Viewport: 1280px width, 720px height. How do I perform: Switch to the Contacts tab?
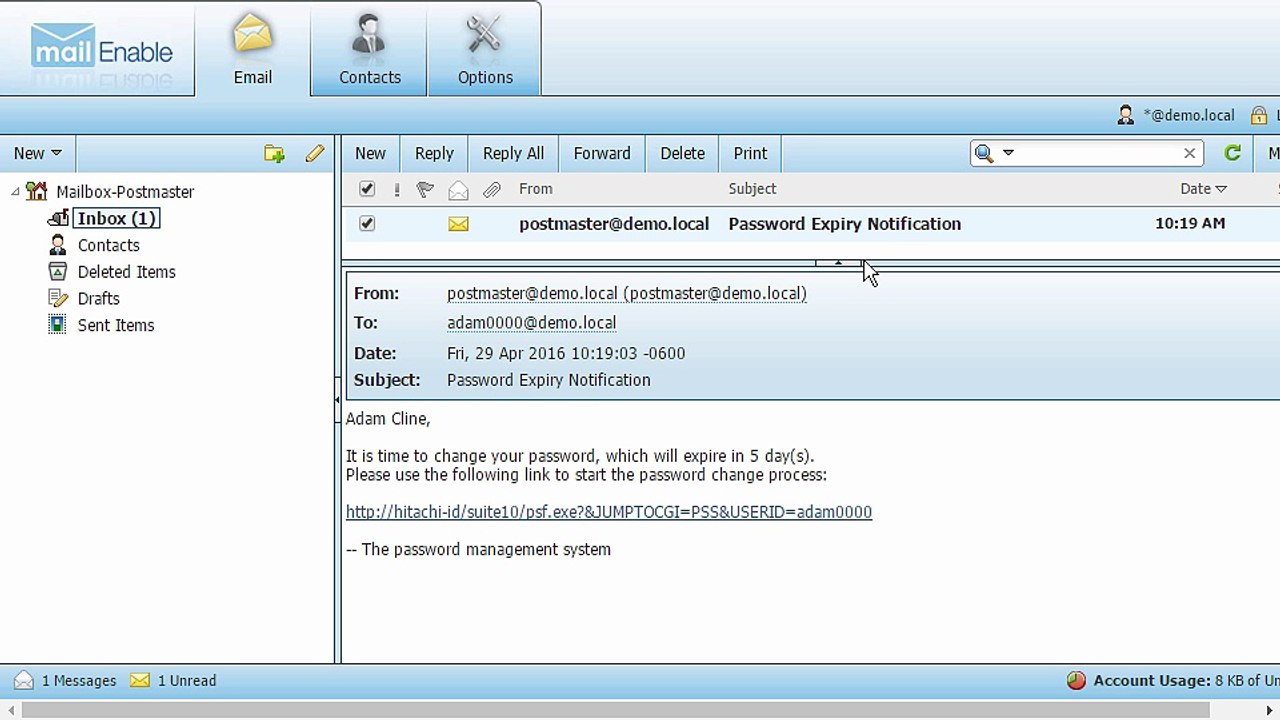[x=369, y=49]
